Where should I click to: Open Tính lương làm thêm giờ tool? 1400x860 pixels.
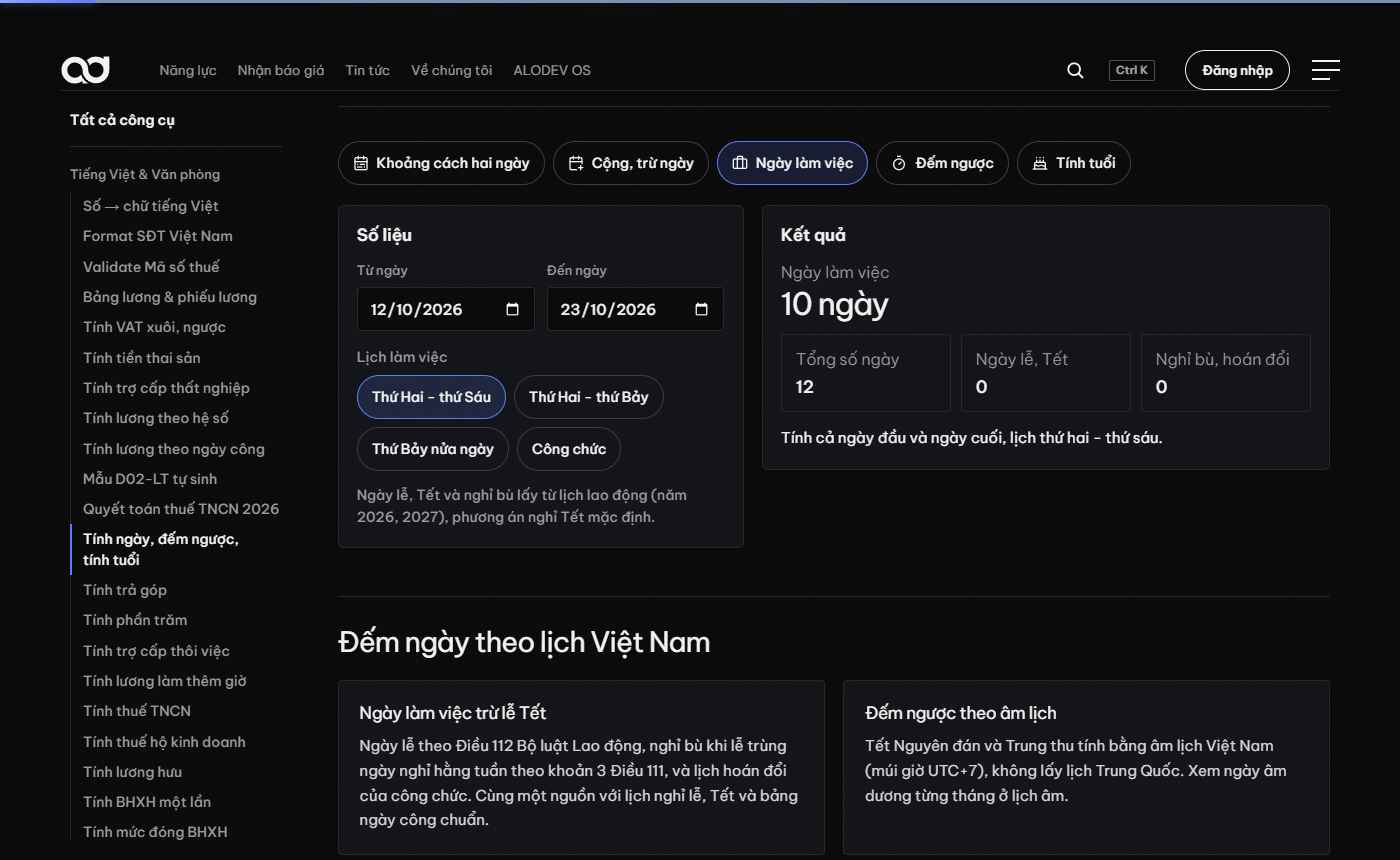[x=165, y=681]
